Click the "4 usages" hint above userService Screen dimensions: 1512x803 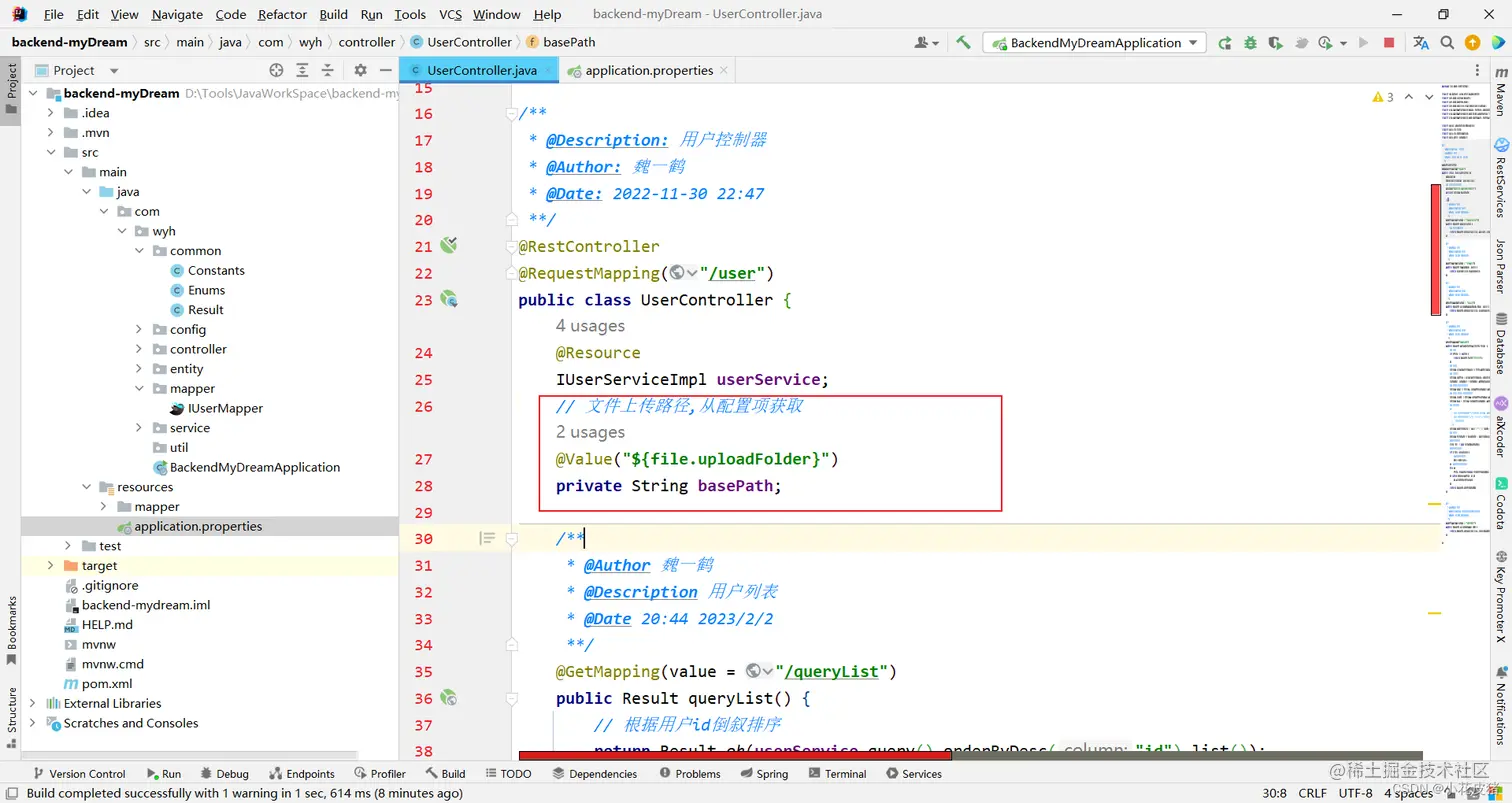[590, 326]
